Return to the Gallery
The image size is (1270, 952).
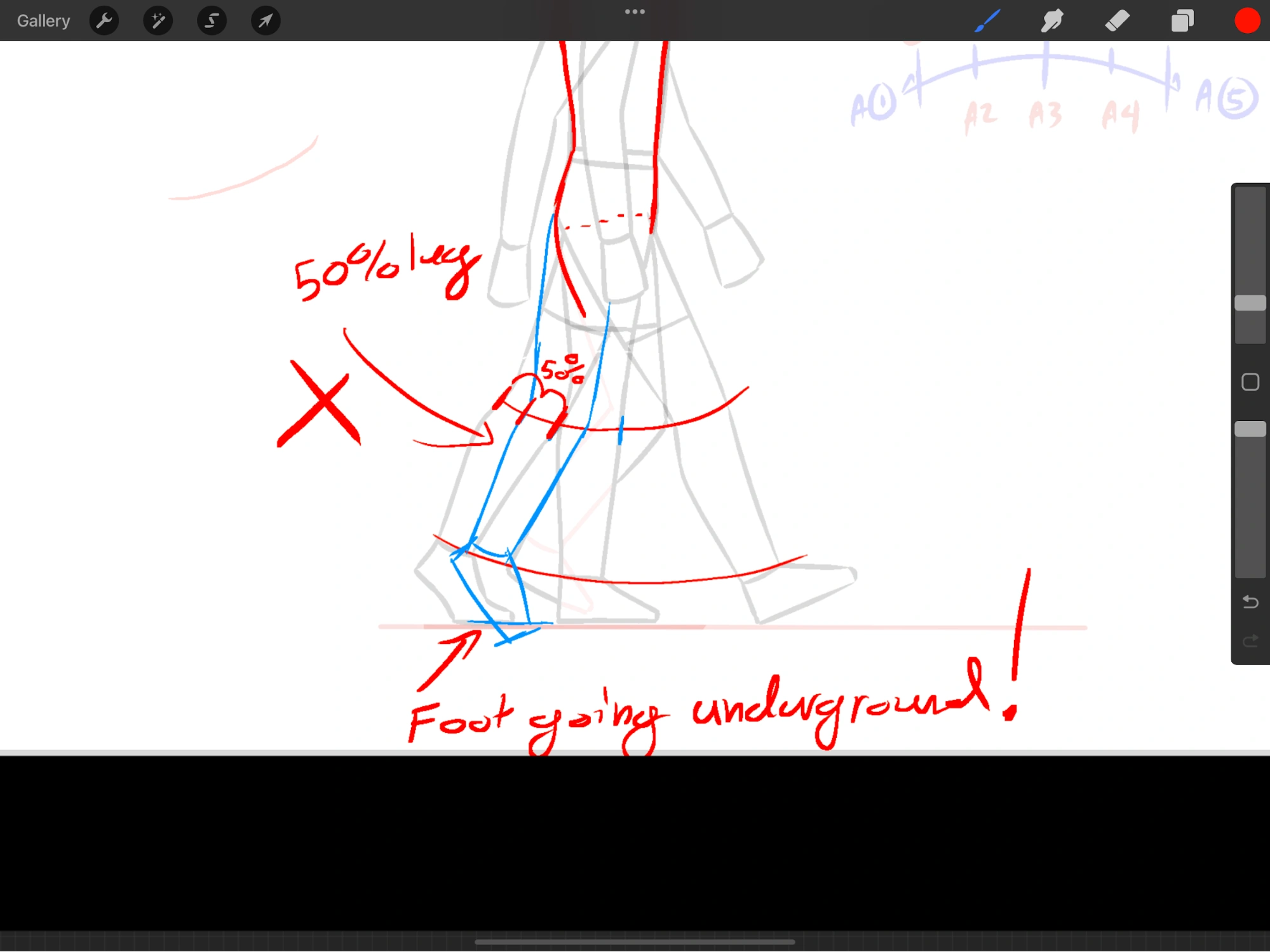tap(43, 21)
